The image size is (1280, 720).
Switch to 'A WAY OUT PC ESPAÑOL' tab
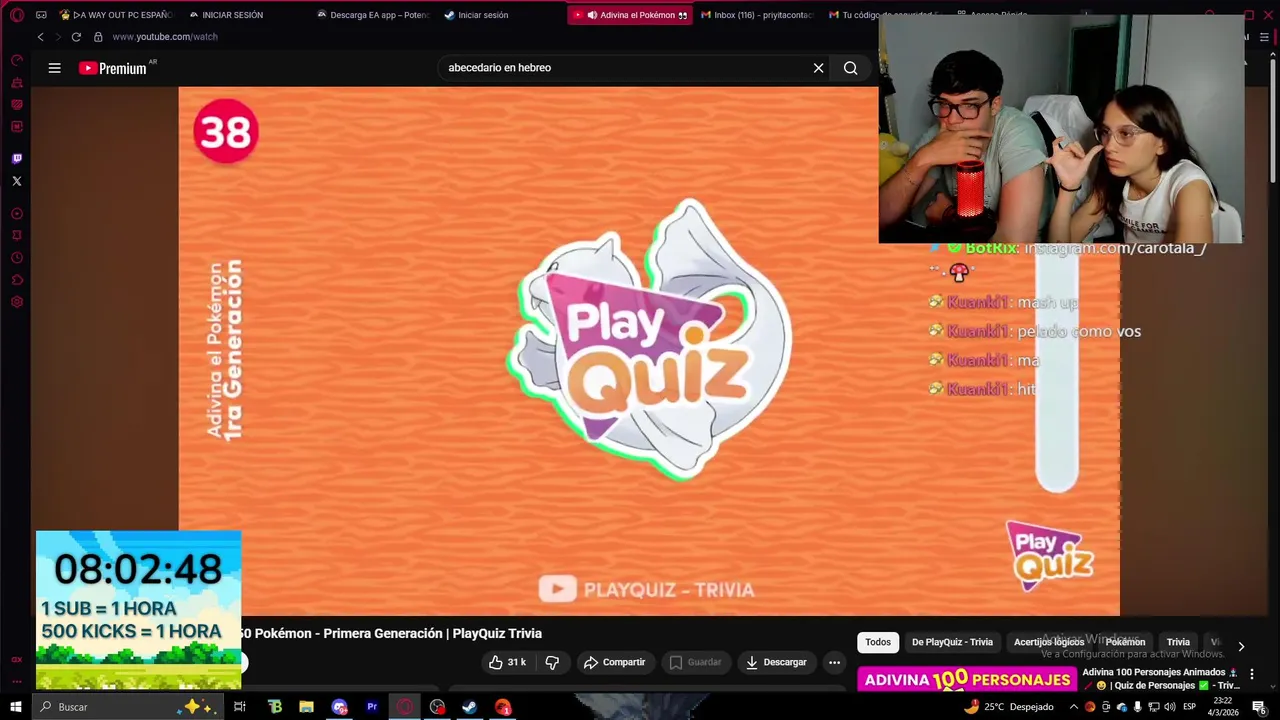pyautogui.click(x=115, y=15)
